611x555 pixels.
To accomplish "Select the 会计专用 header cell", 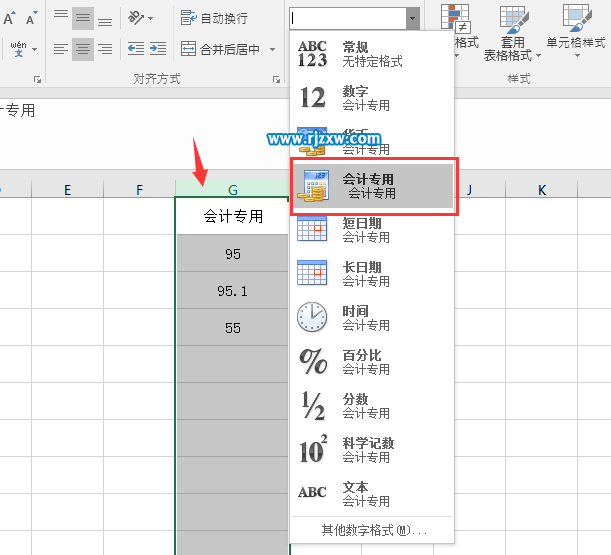I will click(x=233, y=216).
